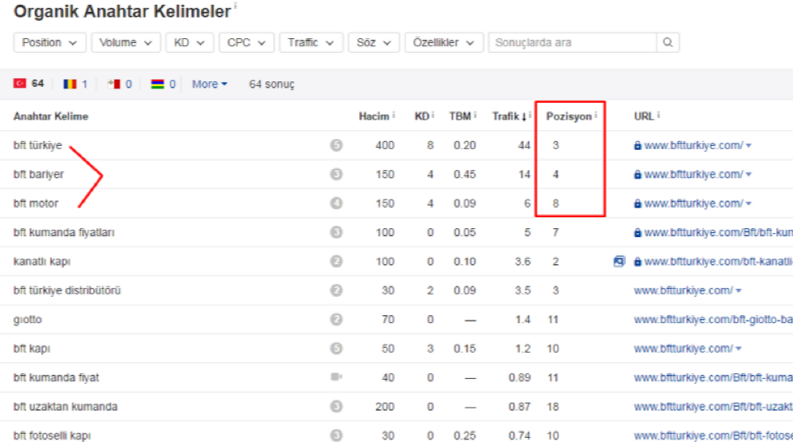793x446 pixels.
Task: Open the bft motor keyword link
Action: tap(35, 203)
